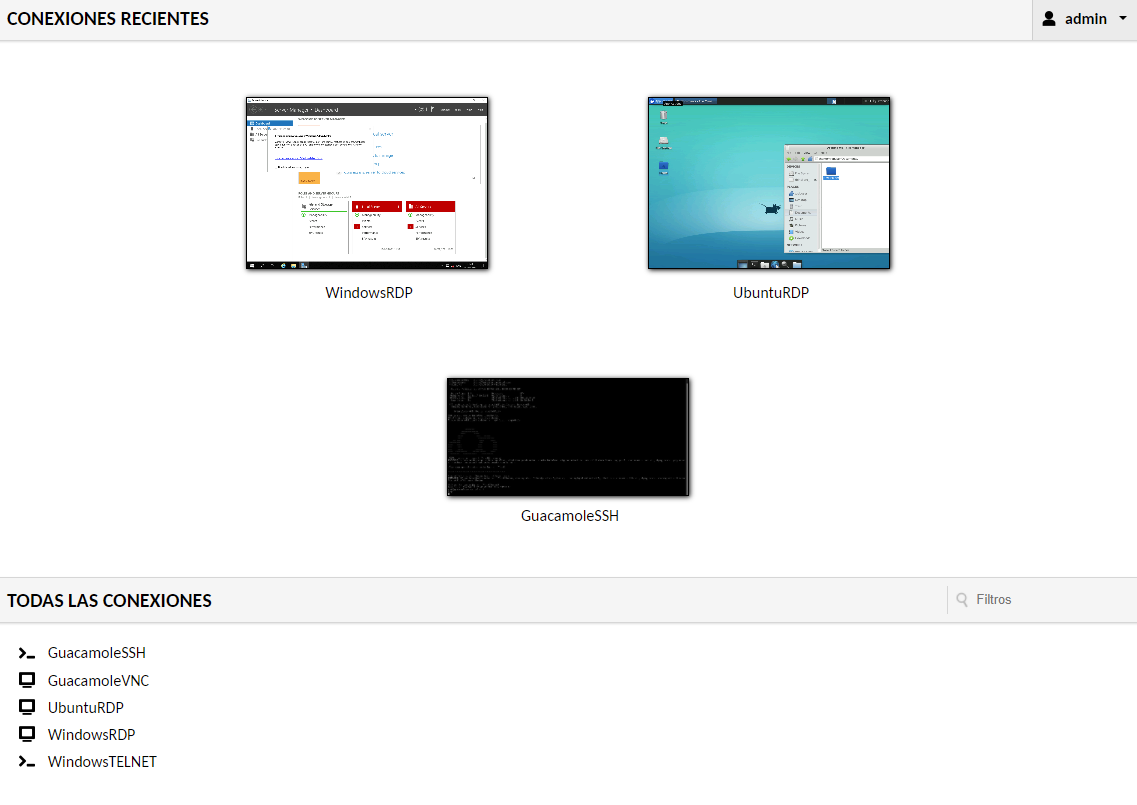The height and width of the screenshot is (805, 1137).
Task: Click the monitor icon beside UbuntuRDP
Action: coord(27,707)
